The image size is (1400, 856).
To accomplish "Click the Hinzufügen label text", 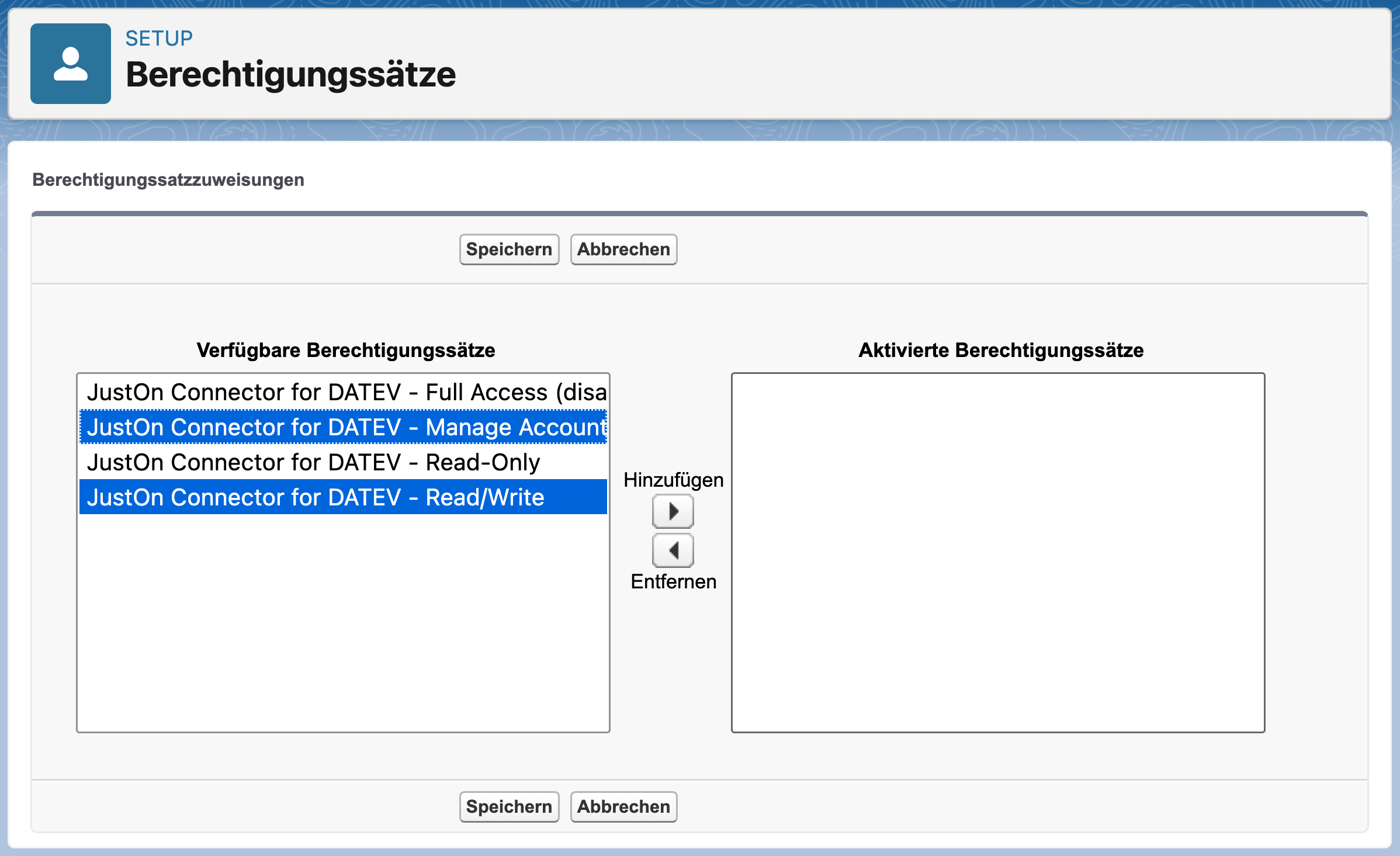I will click(673, 480).
